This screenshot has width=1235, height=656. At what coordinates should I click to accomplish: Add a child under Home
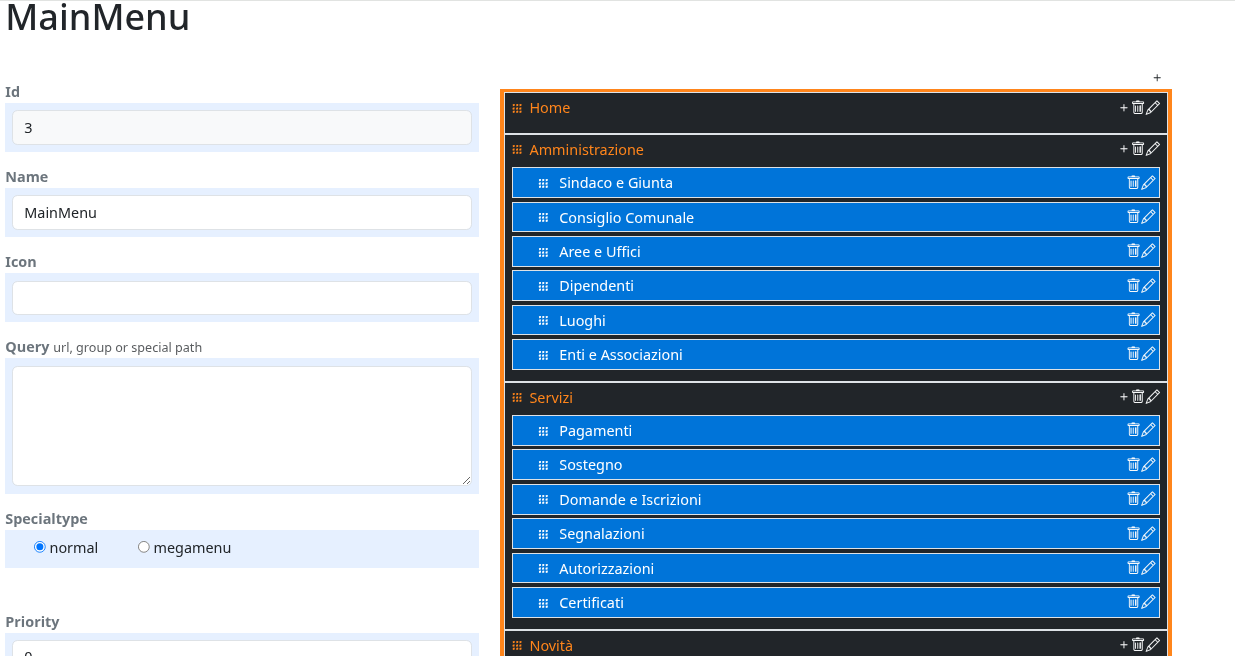pyautogui.click(x=1124, y=107)
